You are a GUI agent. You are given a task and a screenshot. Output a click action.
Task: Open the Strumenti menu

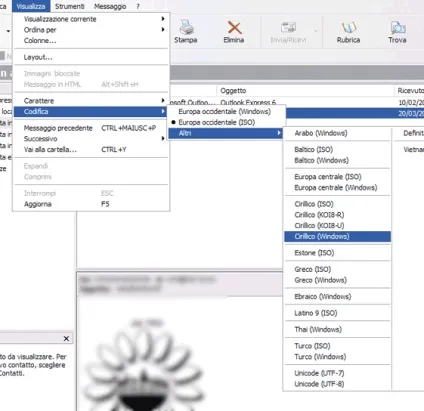coord(70,6)
